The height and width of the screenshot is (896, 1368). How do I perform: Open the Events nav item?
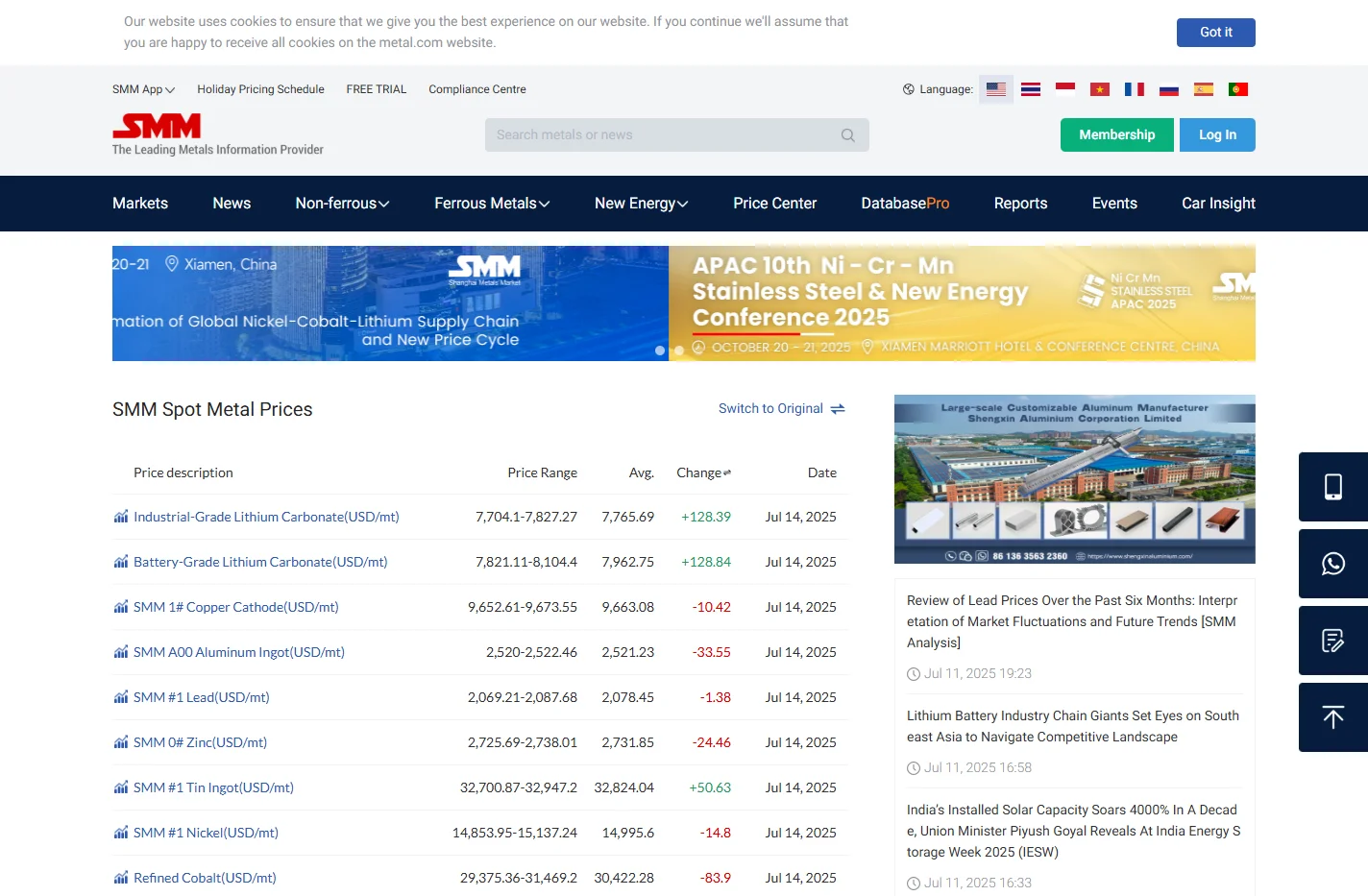click(x=1114, y=204)
